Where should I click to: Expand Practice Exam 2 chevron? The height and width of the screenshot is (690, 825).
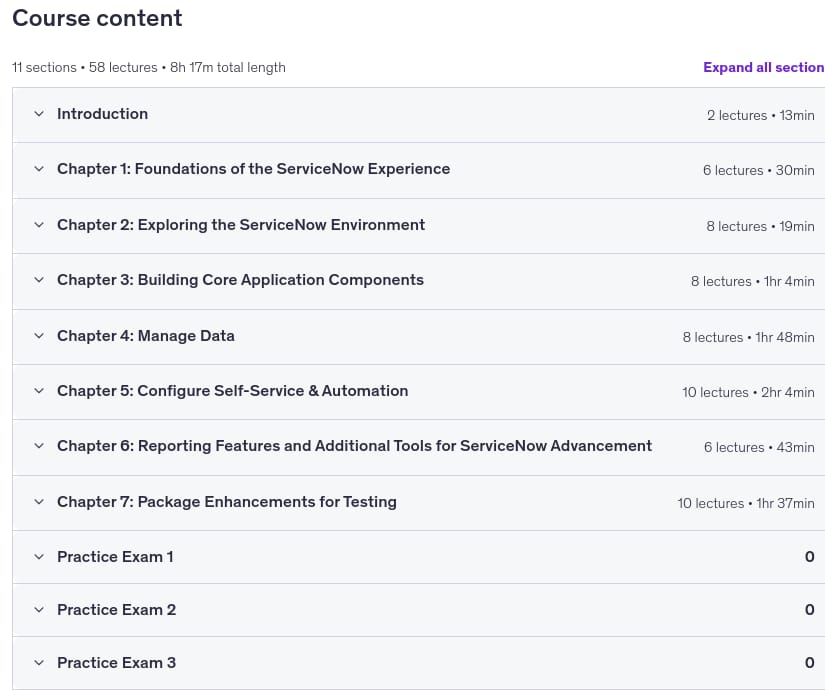click(x=39, y=609)
